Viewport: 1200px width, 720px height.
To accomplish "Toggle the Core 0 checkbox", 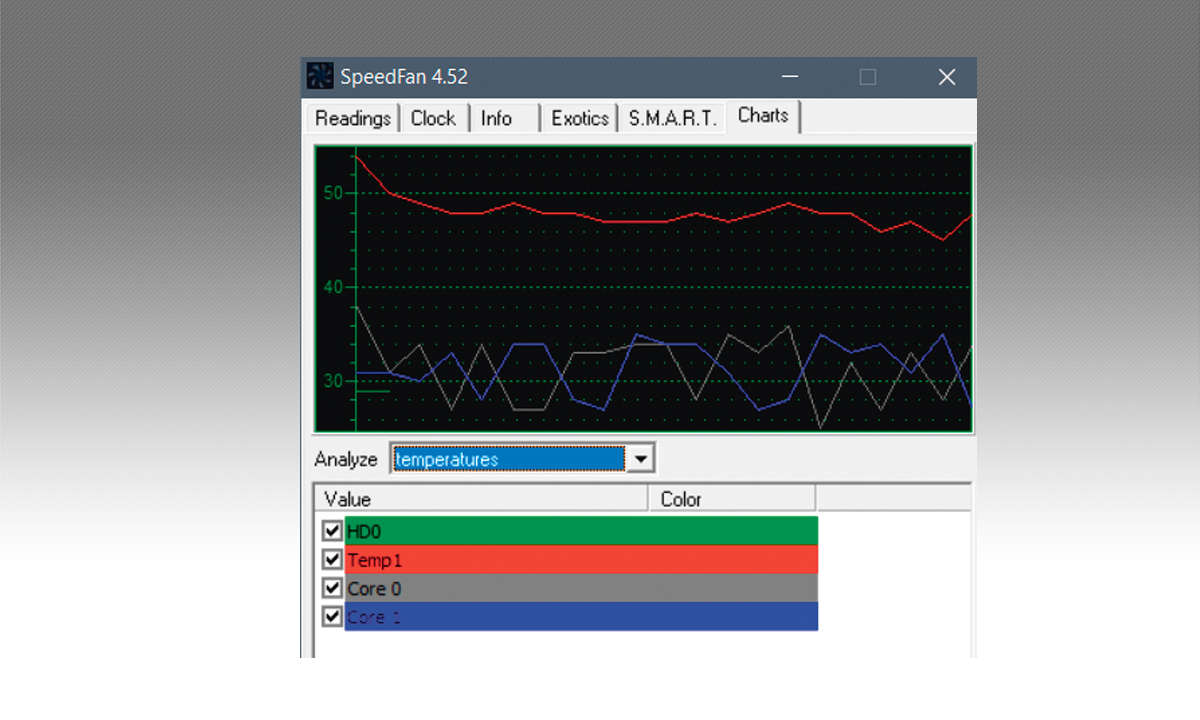I will [x=333, y=588].
